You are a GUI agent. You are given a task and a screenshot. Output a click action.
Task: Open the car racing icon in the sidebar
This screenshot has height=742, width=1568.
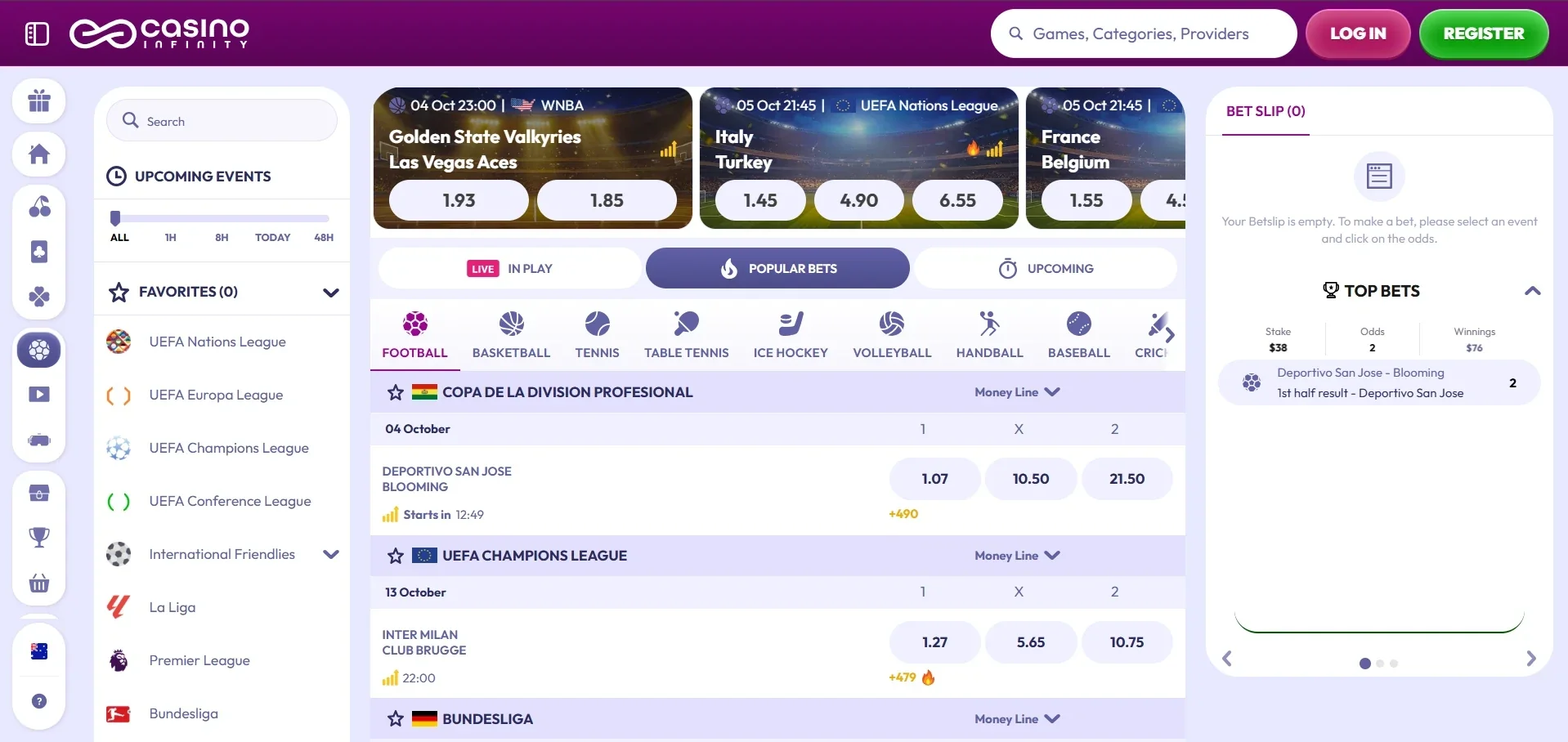tap(39, 440)
